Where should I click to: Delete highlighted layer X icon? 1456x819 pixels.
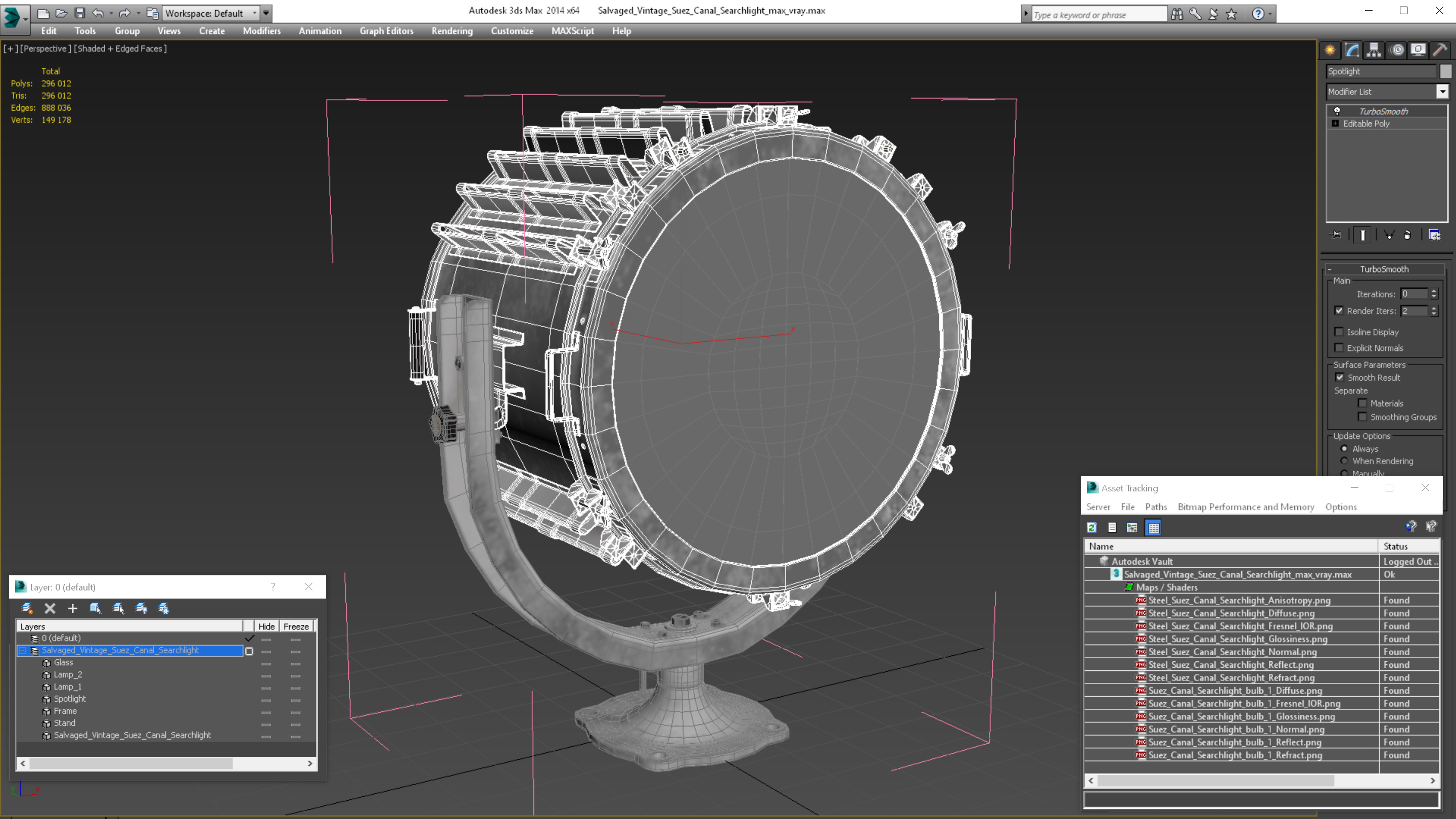(x=50, y=608)
